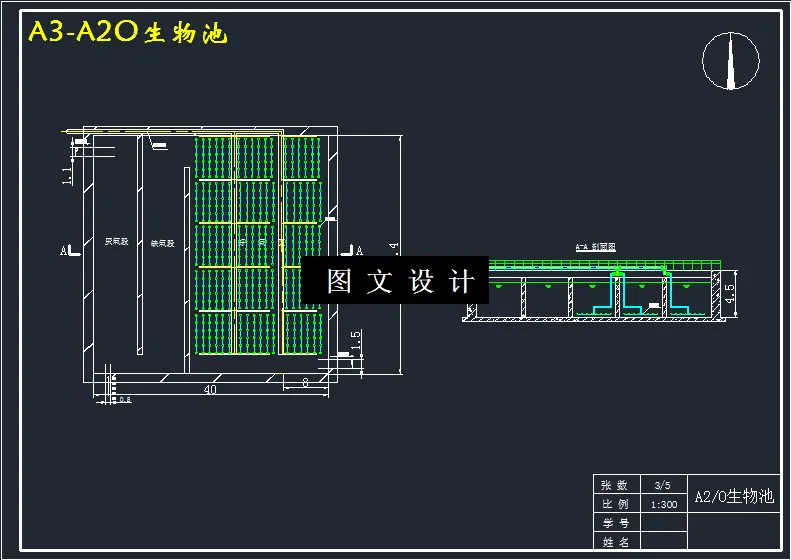The image size is (791, 560).
Task: Select the "厌氧段" zone label
Action: tap(117, 242)
